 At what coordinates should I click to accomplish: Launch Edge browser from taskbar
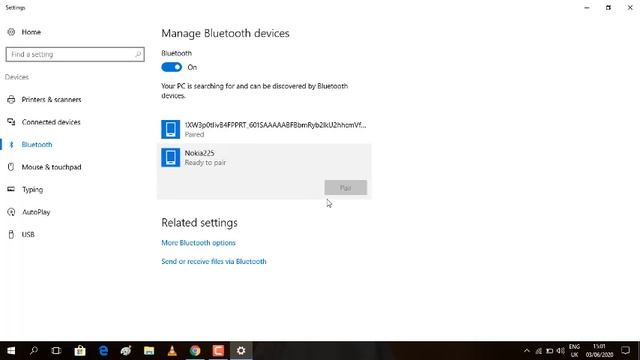103,351
